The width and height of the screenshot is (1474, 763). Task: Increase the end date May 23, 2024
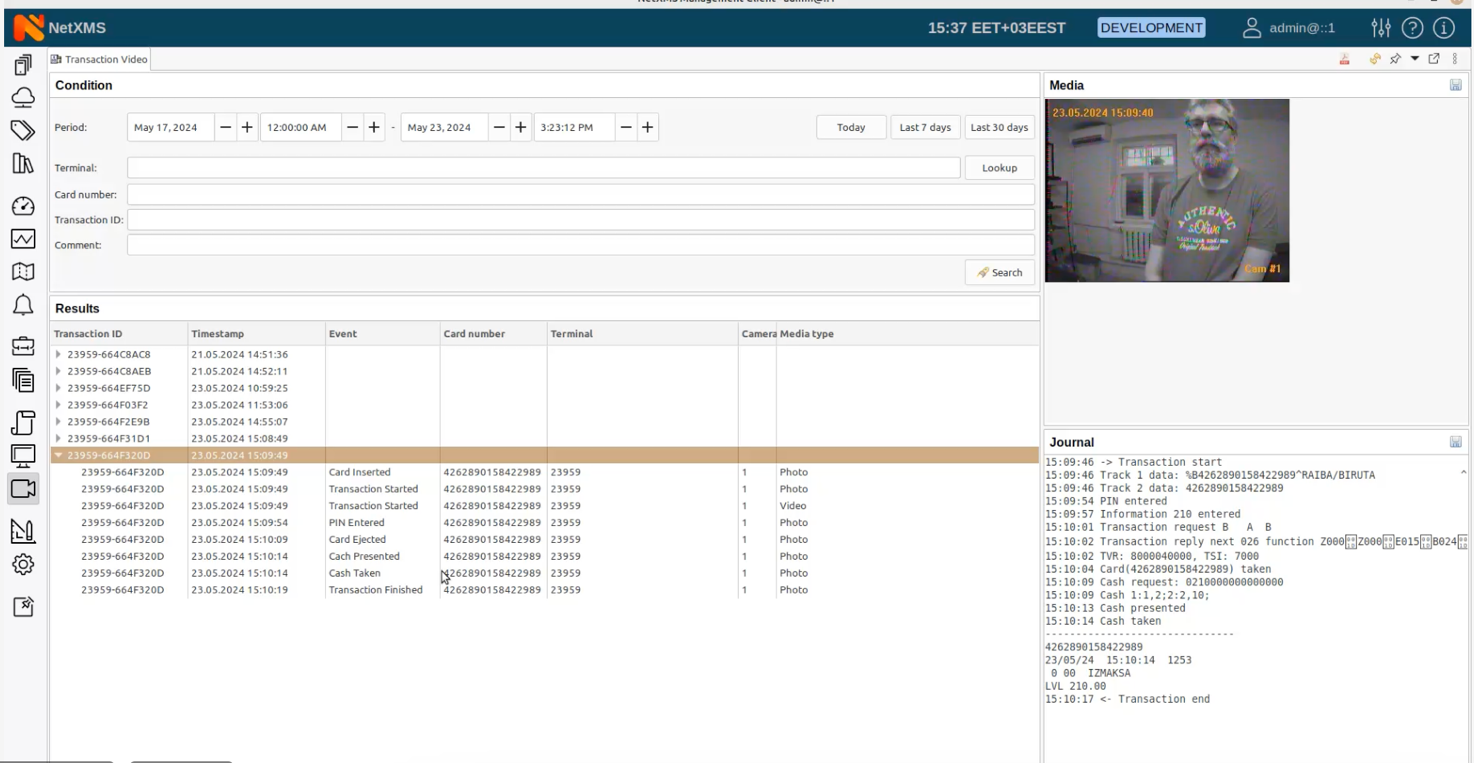[x=521, y=127]
